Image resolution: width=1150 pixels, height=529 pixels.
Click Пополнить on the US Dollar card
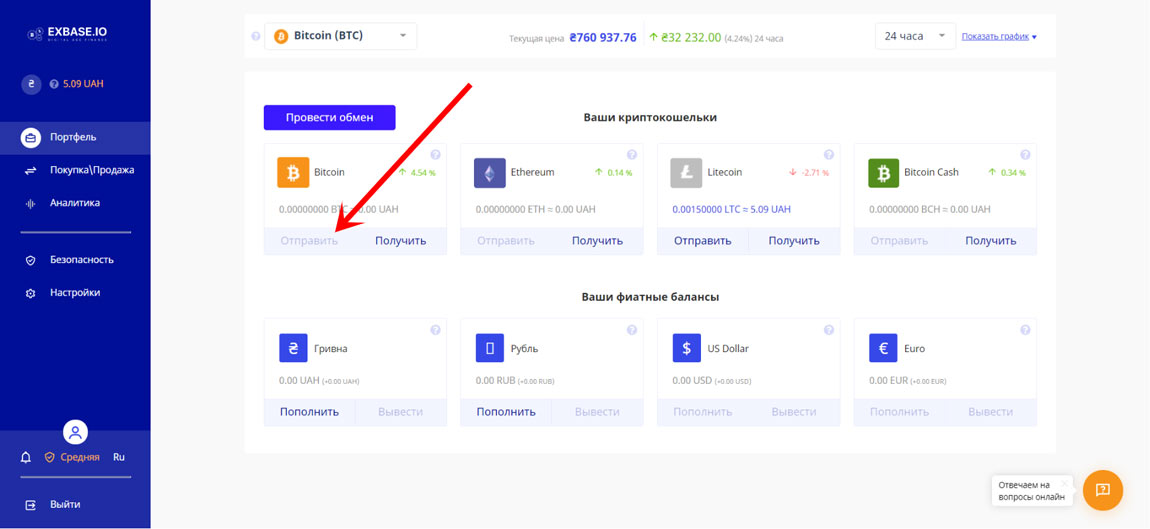pos(703,412)
